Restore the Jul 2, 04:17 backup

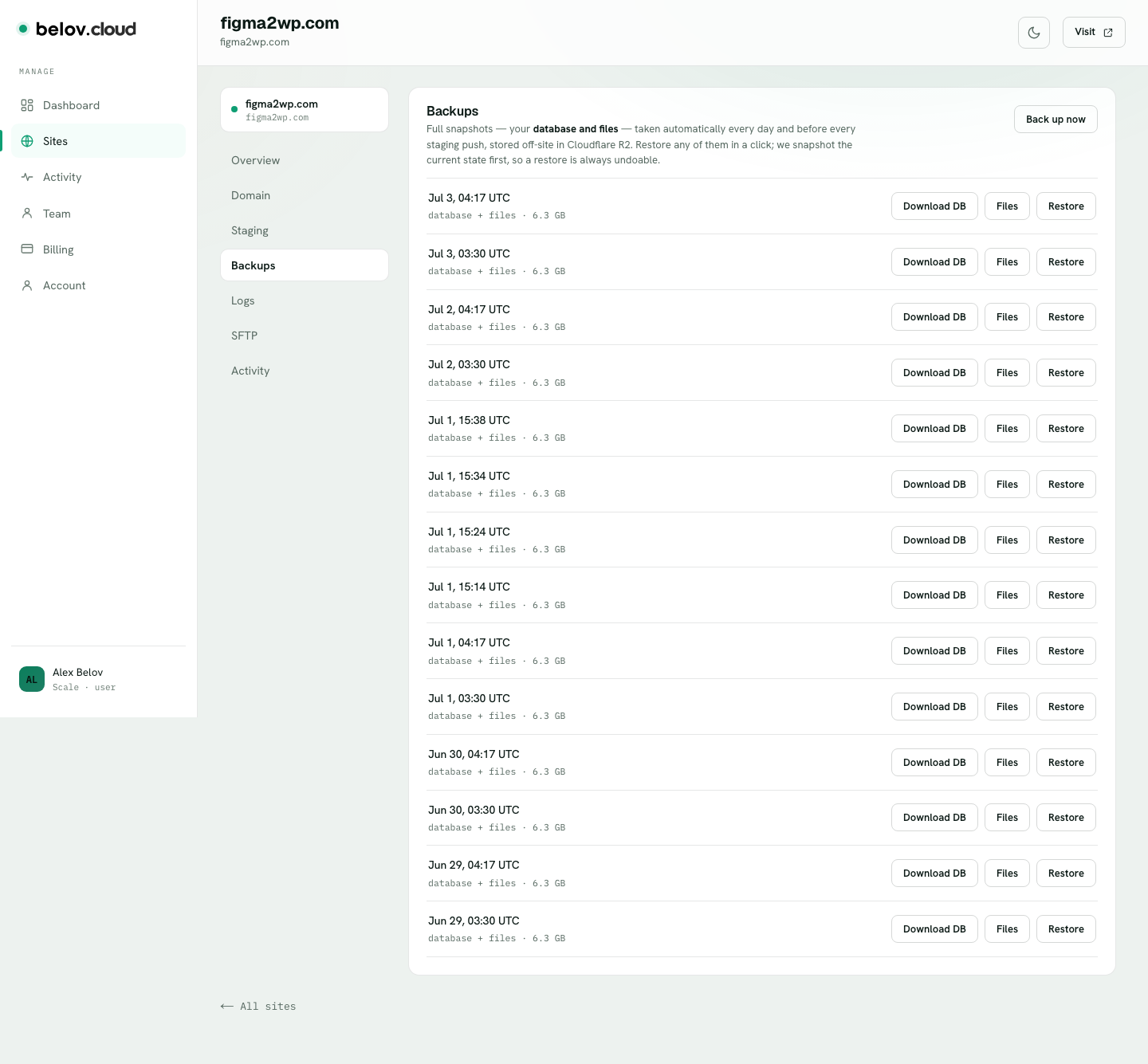[1066, 317]
